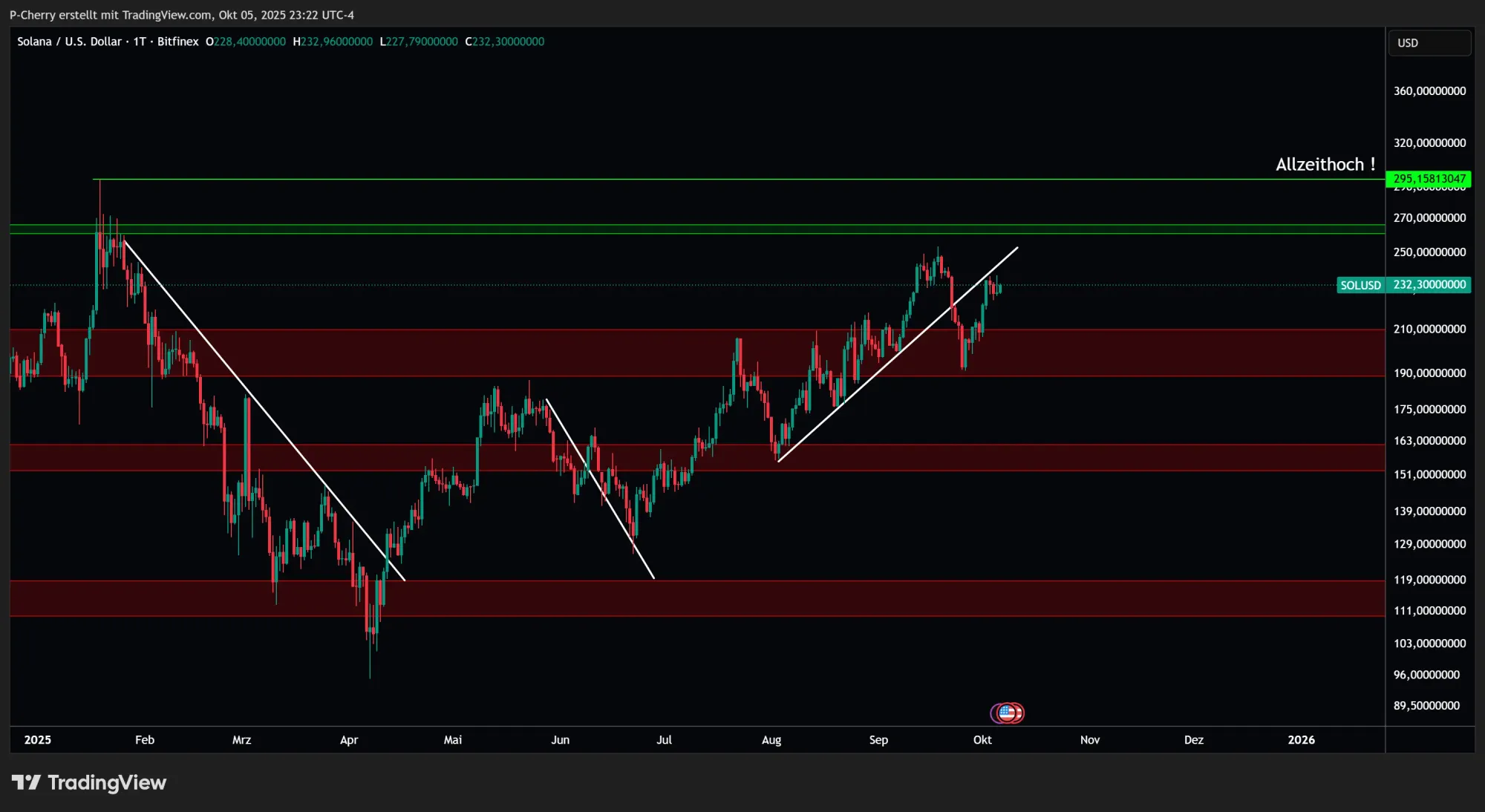This screenshot has width=1485, height=812.
Task: Click the US flag economic event icon
Action: [x=1007, y=713]
